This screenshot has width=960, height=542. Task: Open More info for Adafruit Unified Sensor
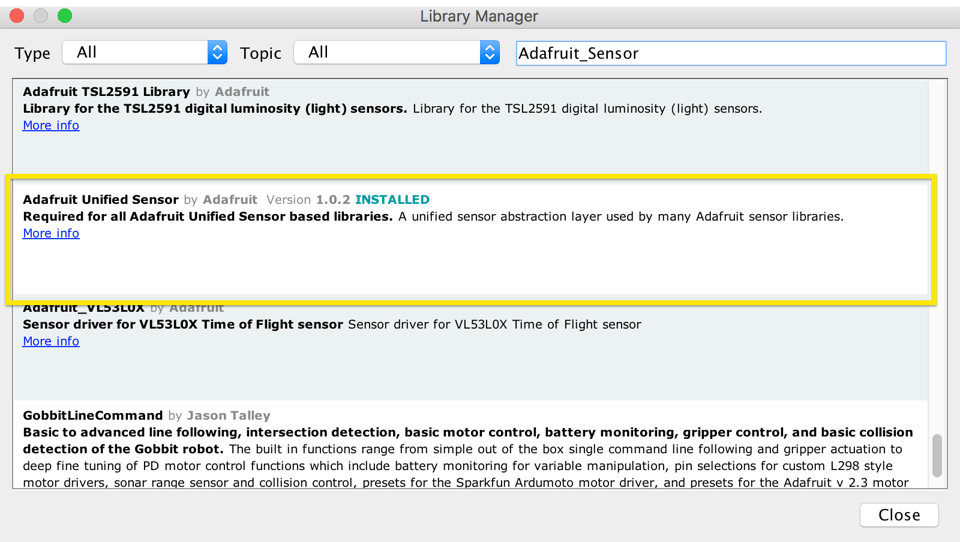pos(51,234)
